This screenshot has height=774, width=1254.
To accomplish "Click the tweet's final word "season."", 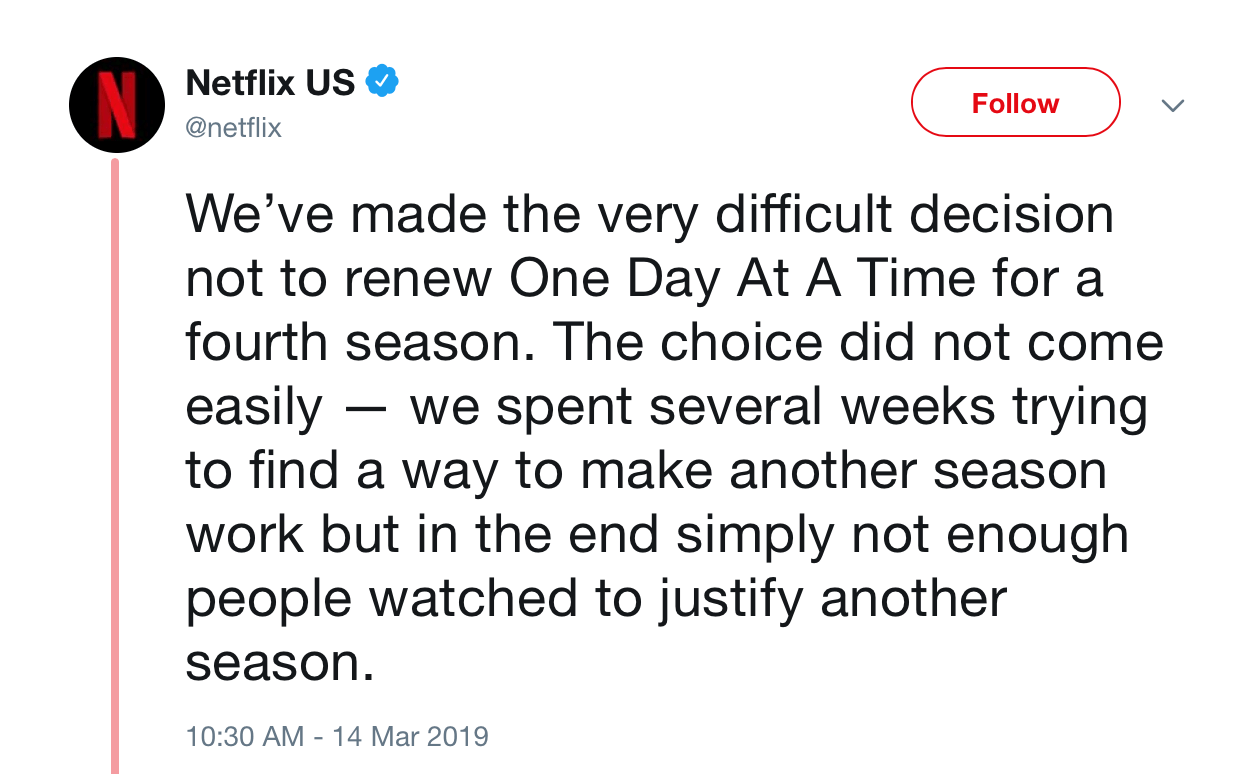I will pyautogui.click(x=280, y=662).
